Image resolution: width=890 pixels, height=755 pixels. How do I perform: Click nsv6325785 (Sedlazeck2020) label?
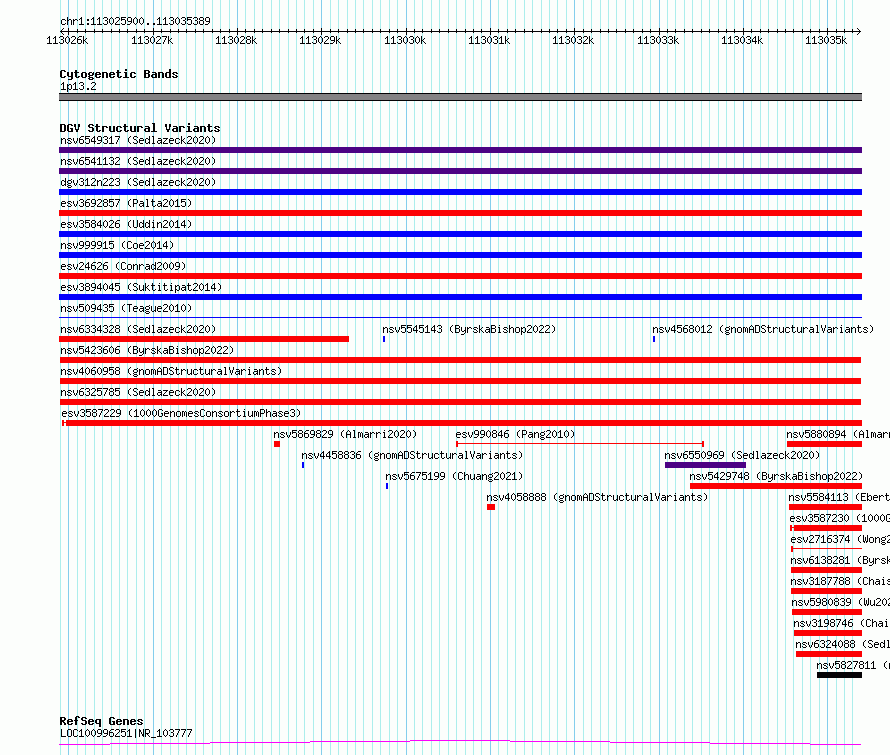138,392
